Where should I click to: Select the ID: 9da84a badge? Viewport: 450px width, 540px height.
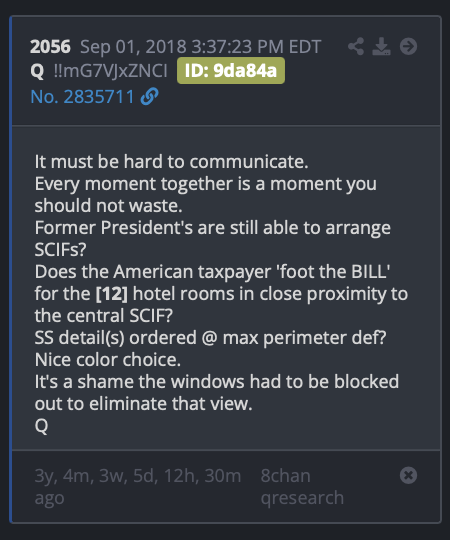231,71
